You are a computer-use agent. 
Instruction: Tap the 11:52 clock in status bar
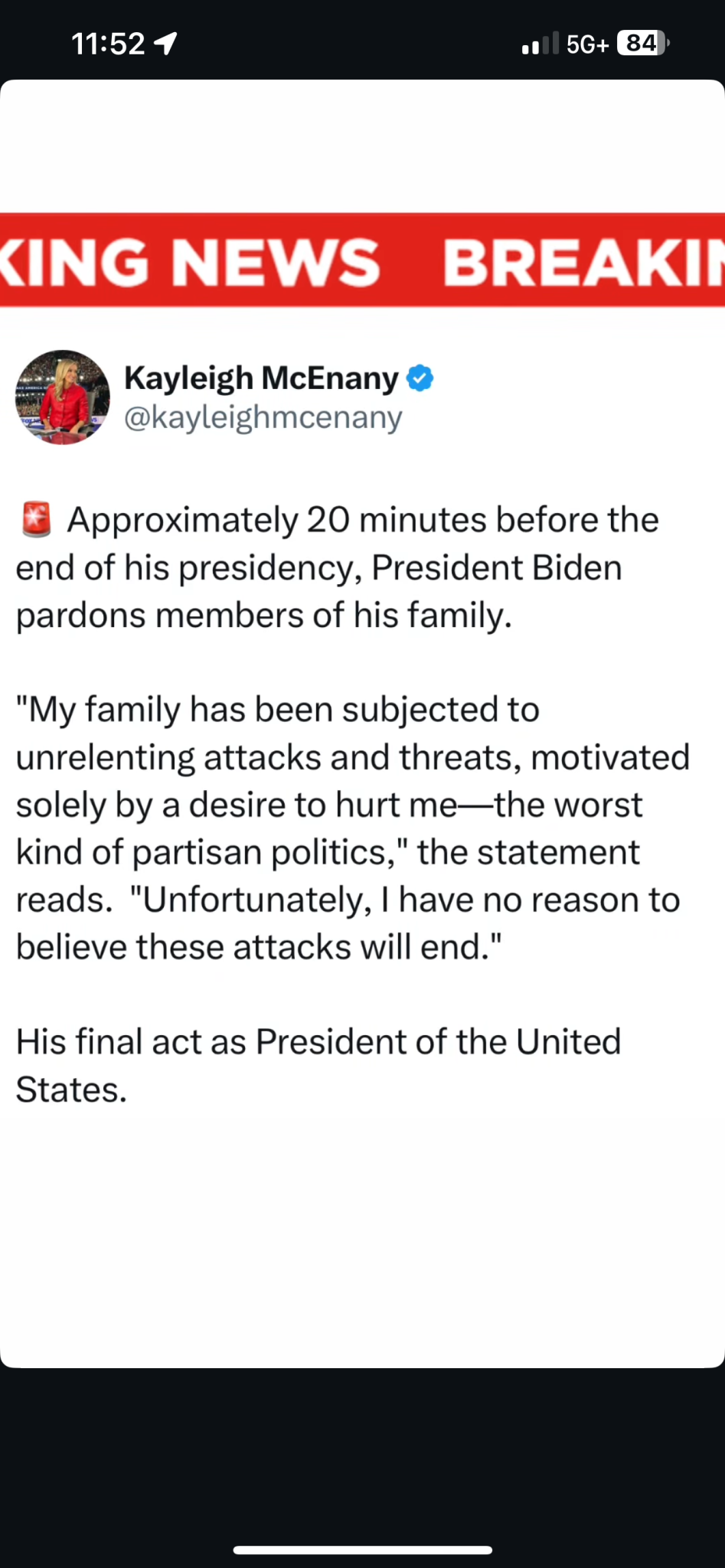click(x=108, y=44)
